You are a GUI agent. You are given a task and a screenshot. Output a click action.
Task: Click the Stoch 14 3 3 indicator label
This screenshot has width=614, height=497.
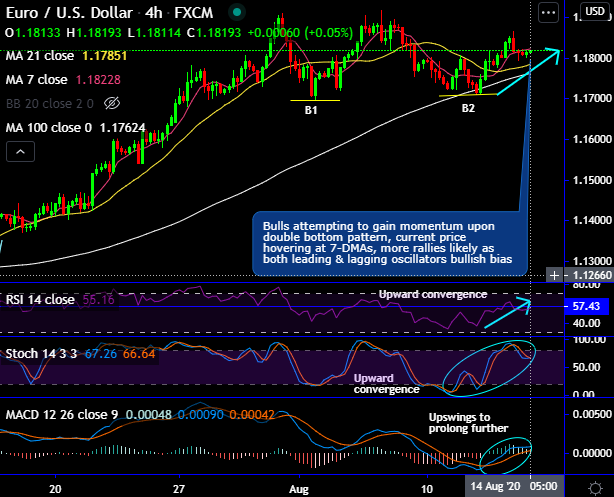[41, 354]
